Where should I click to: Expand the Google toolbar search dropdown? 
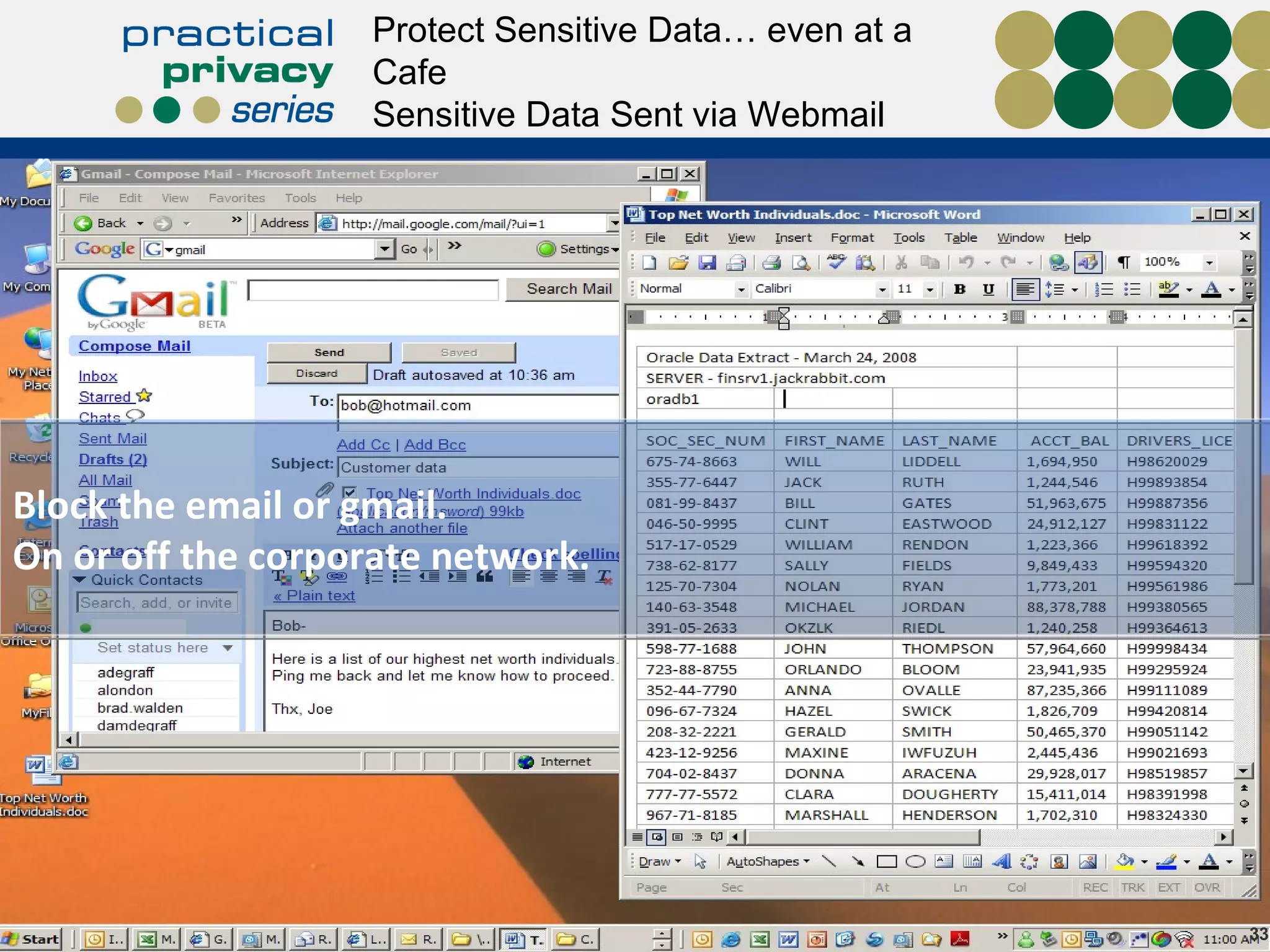385,249
